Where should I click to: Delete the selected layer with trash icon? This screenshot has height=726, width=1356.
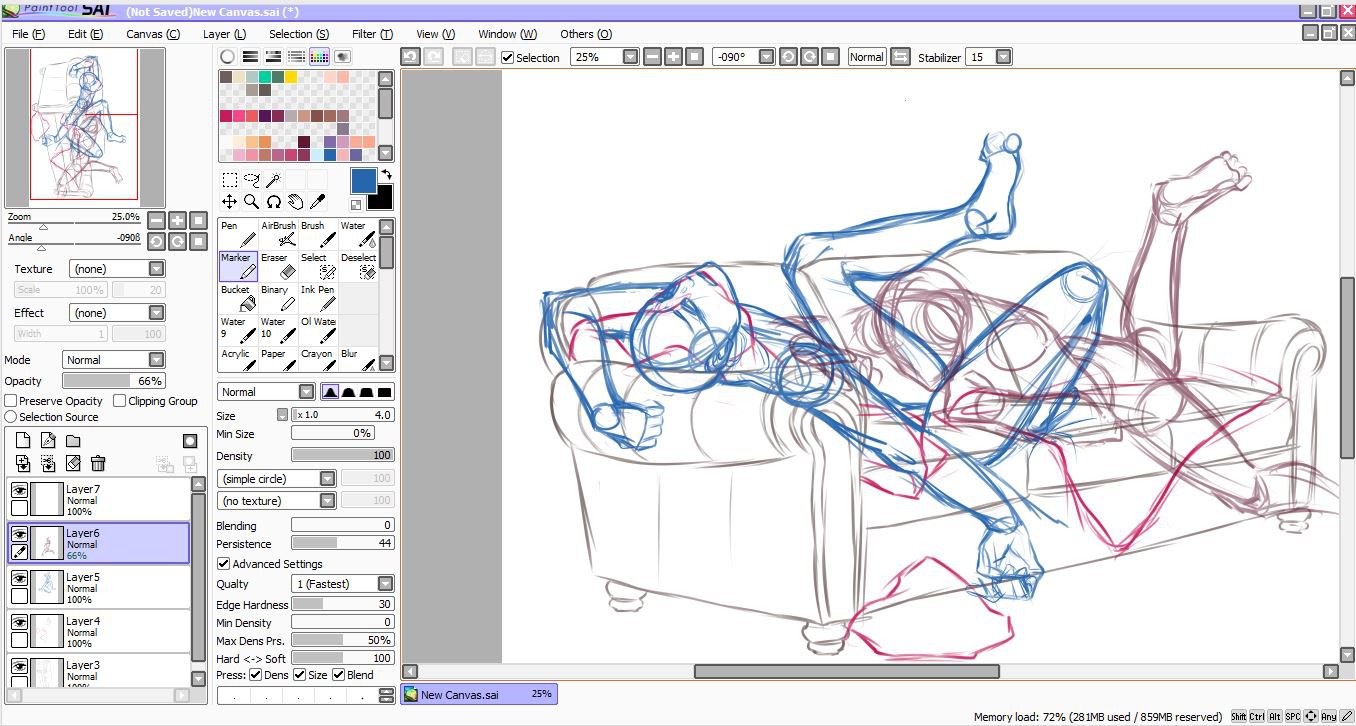pos(98,463)
